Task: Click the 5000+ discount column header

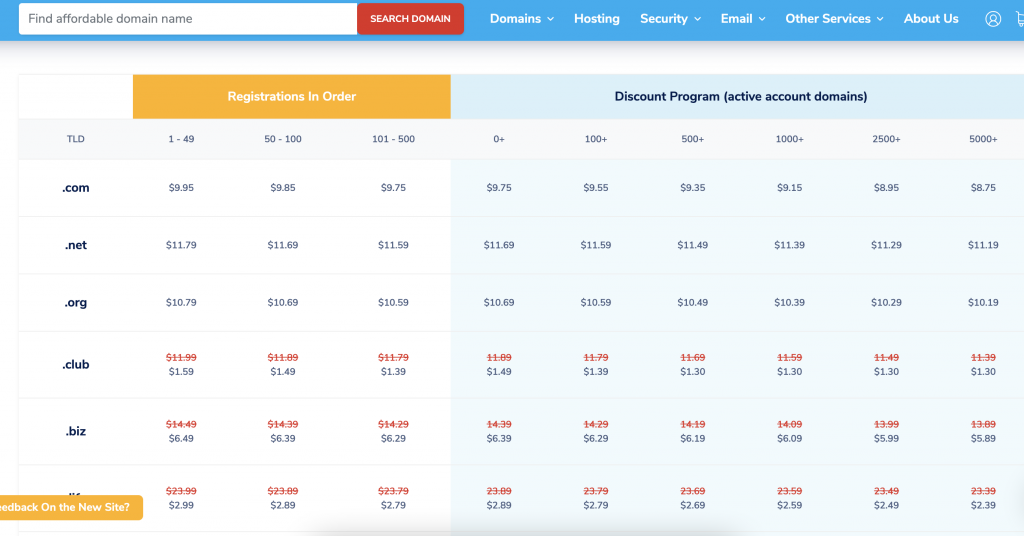Action: tap(982, 139)
